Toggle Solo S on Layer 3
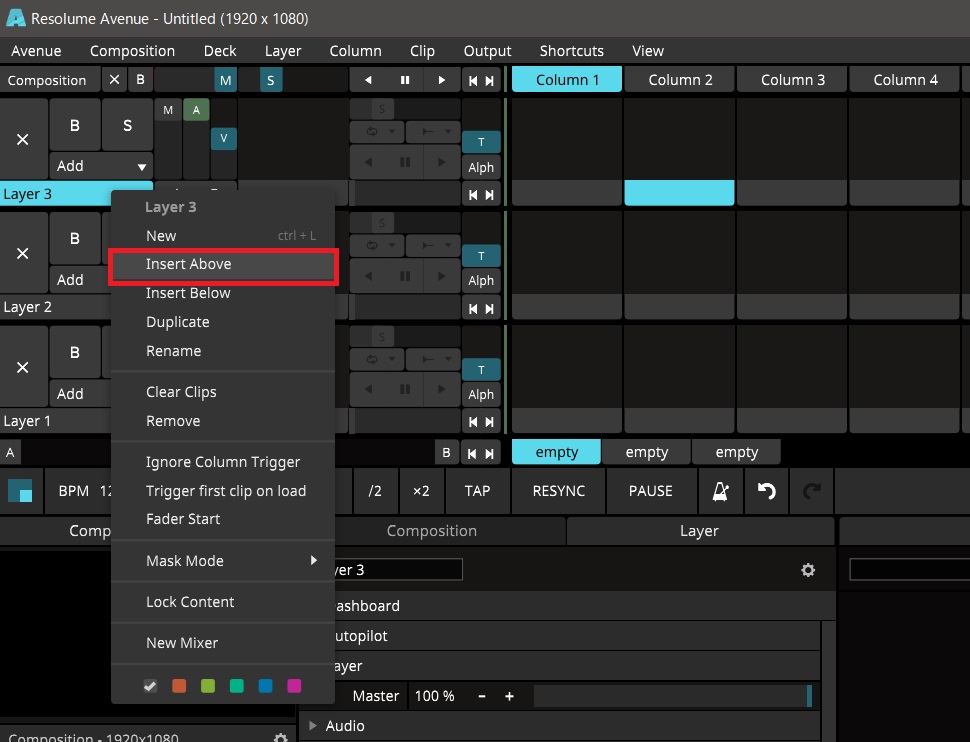Screen dimensions: 970x742 pos(127,125)
